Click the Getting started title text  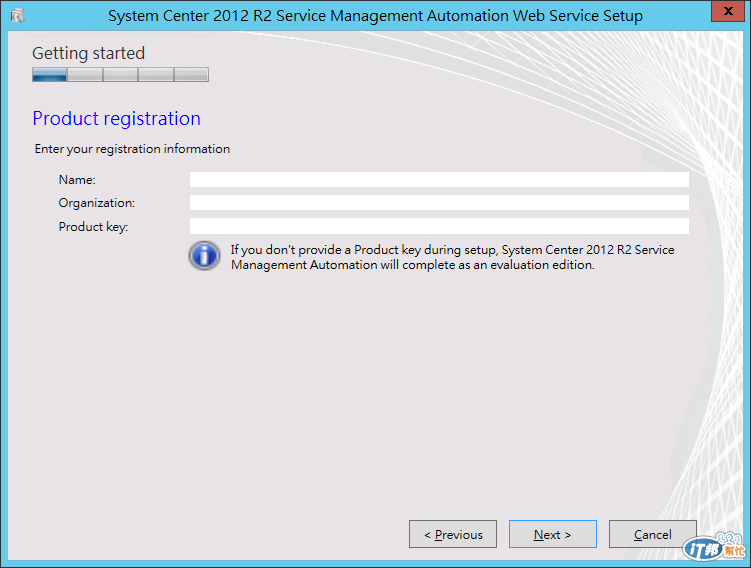[x=89, y=53]
